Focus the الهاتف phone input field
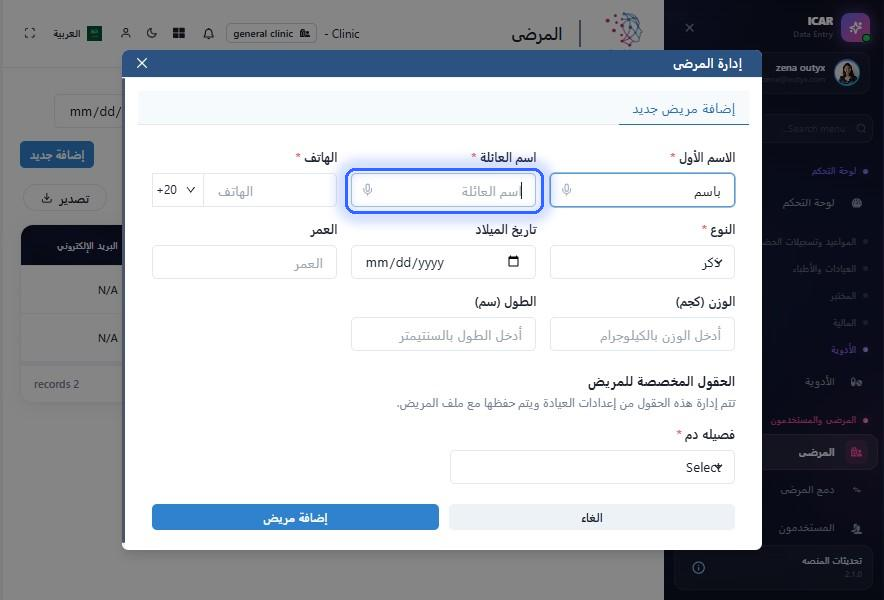Screen dimensions: 884x600 (x=270, y=190)
